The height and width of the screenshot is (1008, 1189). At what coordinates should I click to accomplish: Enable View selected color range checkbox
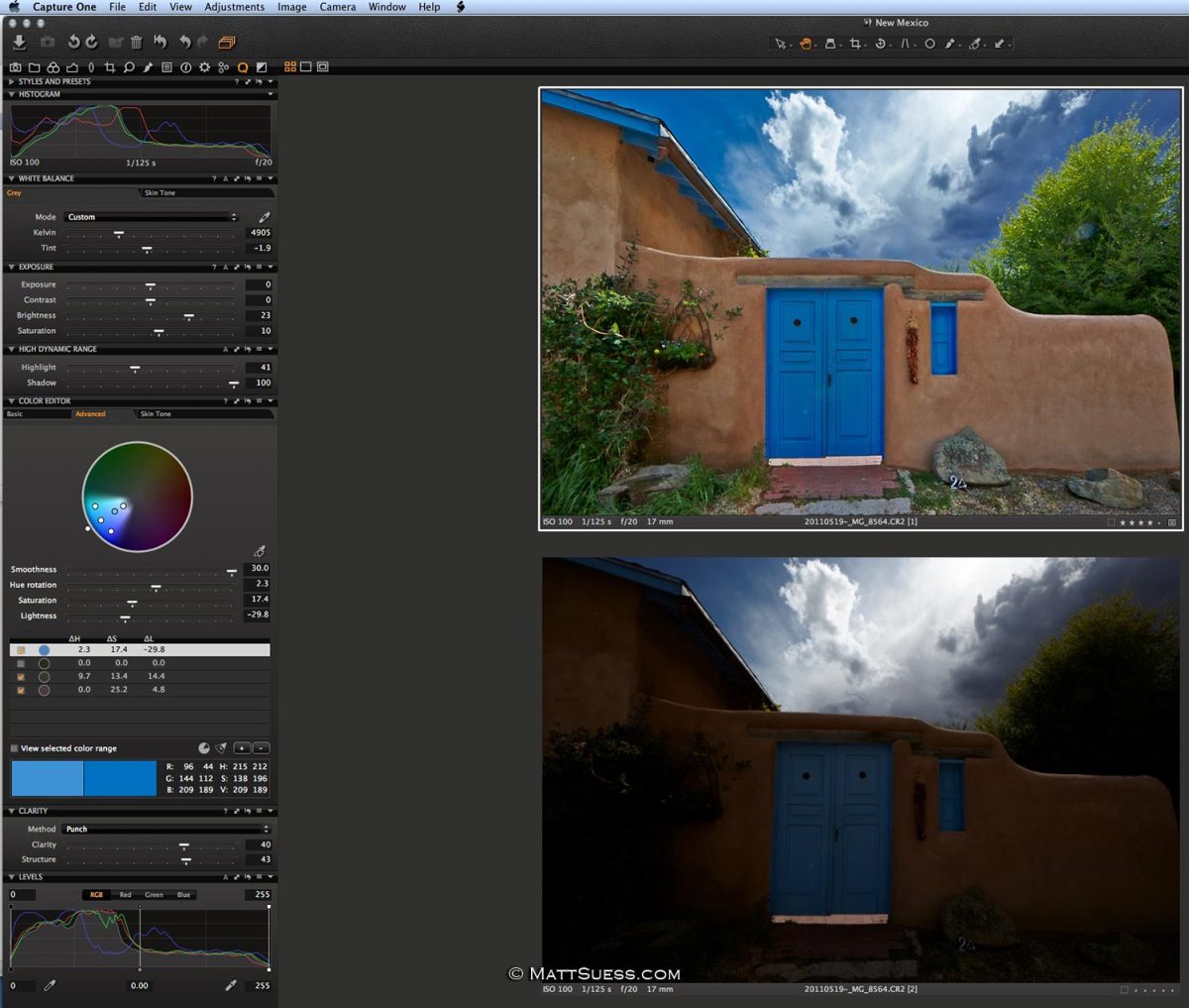coord(14,748)
